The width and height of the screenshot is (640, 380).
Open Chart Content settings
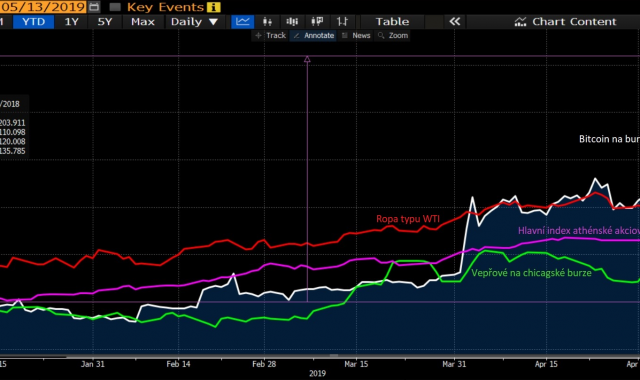(565, 22)
